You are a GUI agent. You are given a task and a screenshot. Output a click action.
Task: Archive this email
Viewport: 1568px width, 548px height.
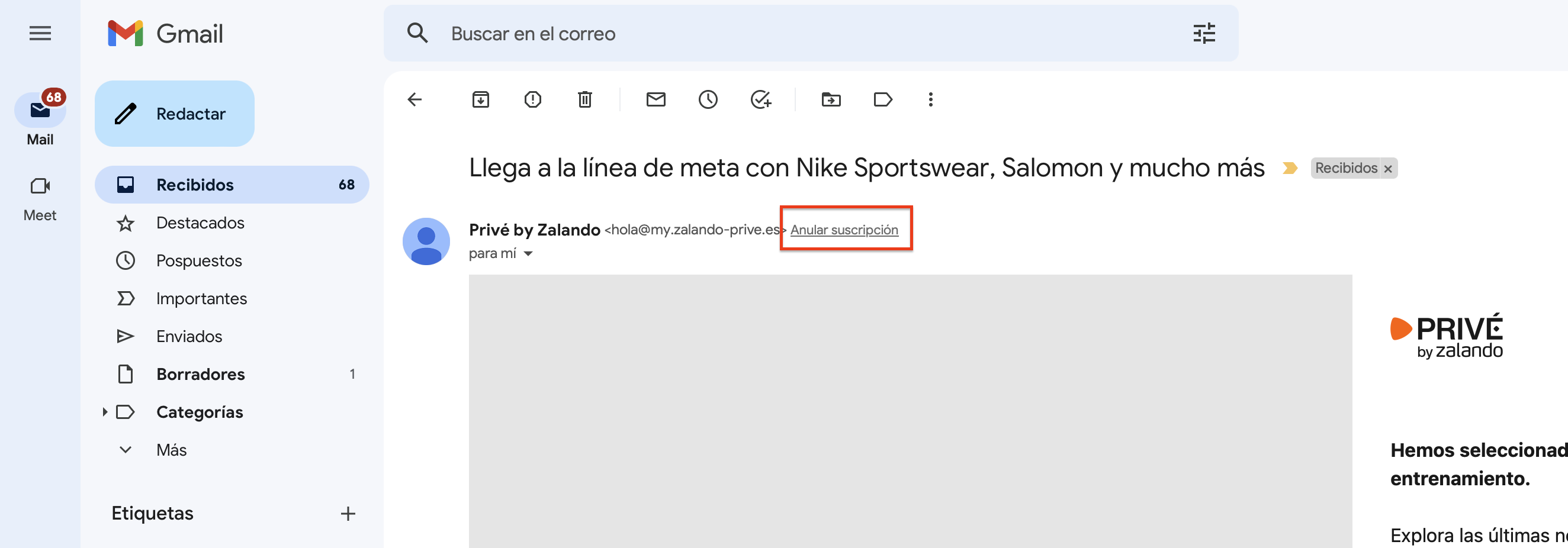point(481,100)
